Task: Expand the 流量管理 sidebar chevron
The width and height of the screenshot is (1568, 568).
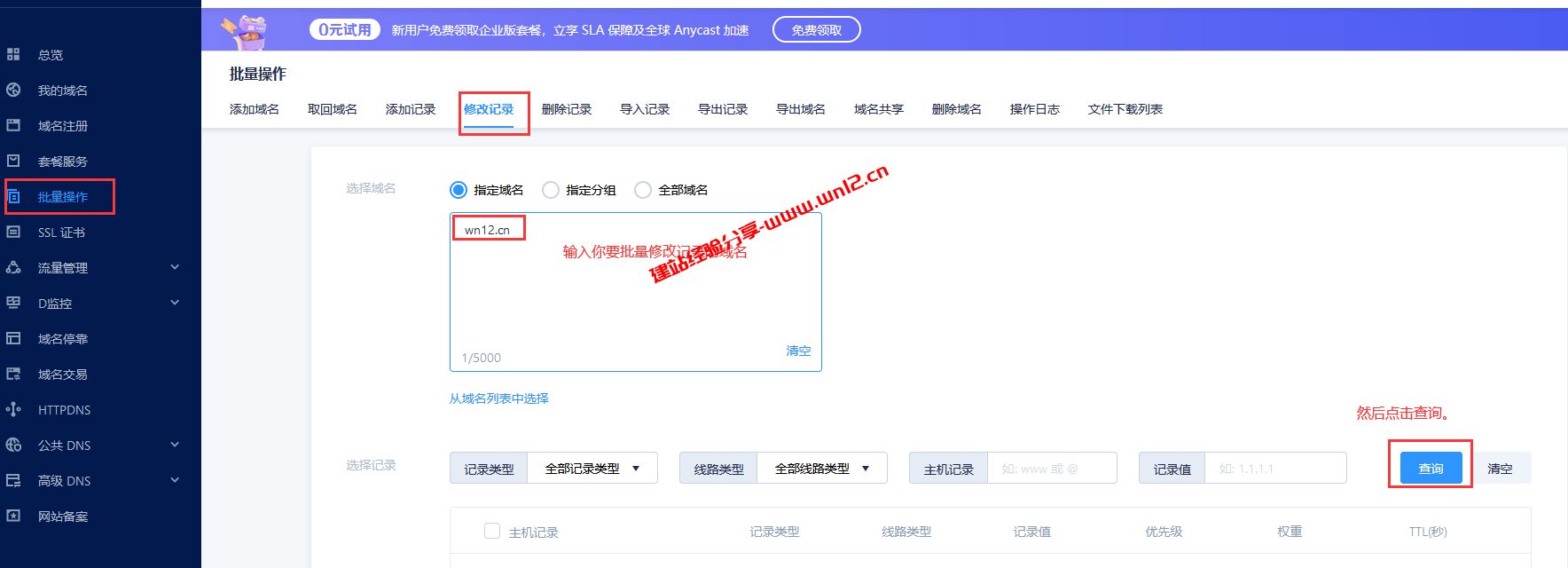Action: point(175,267)
